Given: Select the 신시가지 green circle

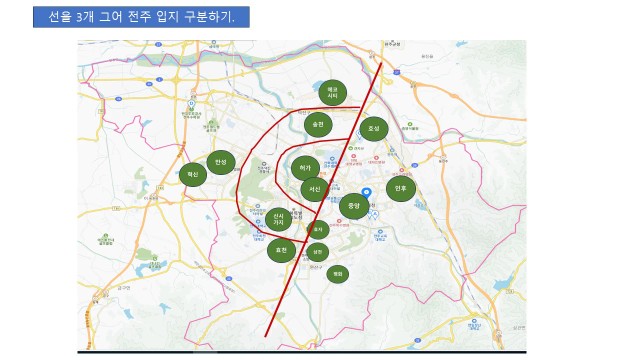Looking at the screenshot, I should click(278, 220).
